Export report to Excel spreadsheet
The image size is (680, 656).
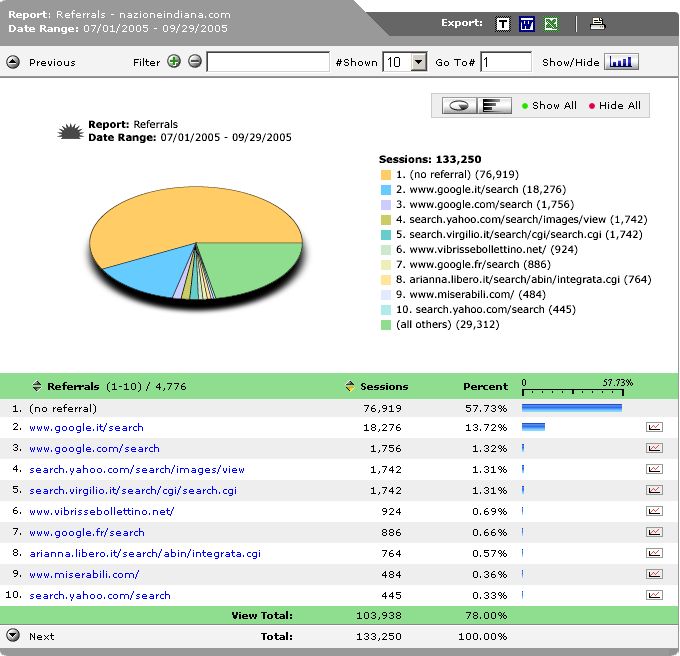tap(551, 24)
